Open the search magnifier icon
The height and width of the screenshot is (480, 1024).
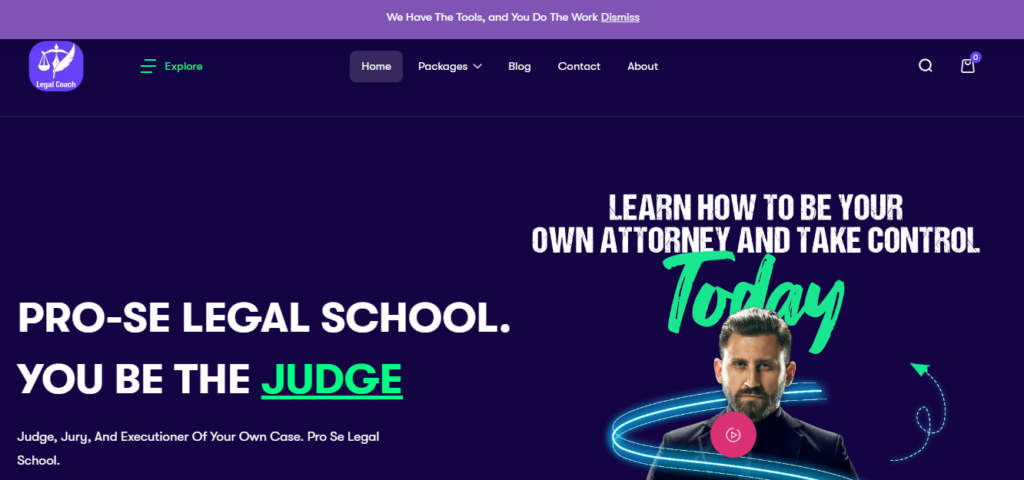coord(925,66)
